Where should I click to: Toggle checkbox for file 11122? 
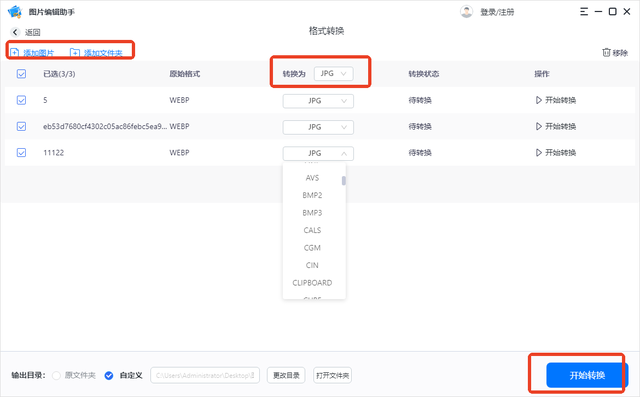pos(21,153)
